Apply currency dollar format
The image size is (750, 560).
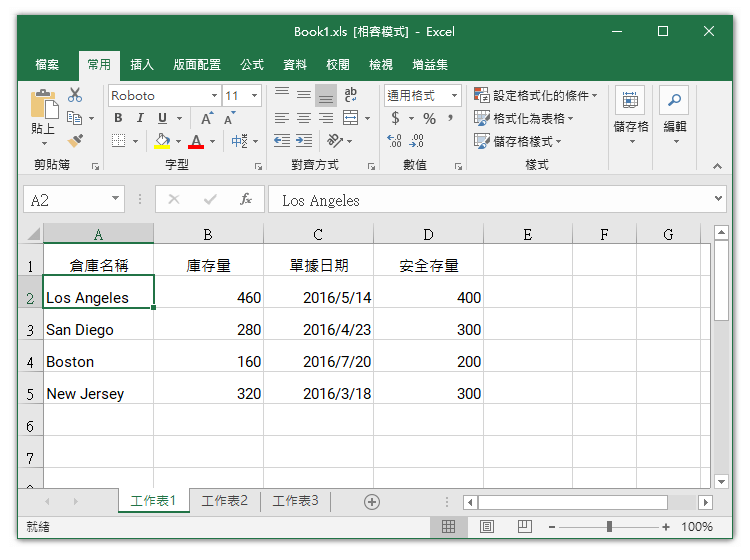[396, 118]
